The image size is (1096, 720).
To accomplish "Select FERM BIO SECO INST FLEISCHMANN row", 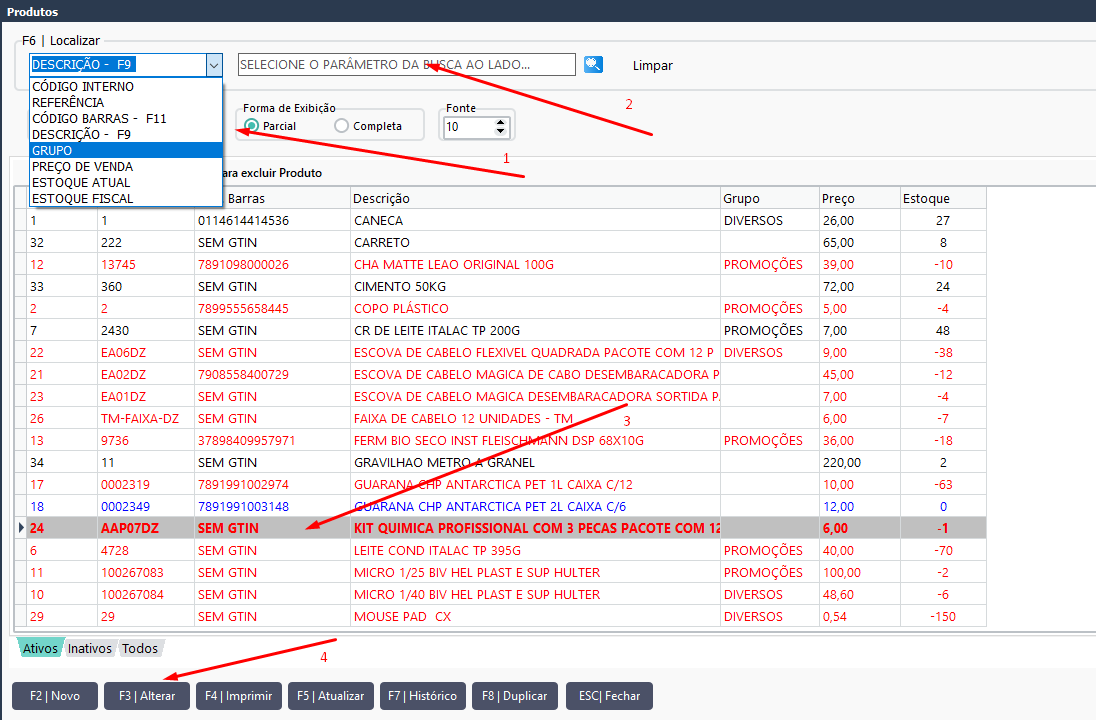I will (500, 440).
